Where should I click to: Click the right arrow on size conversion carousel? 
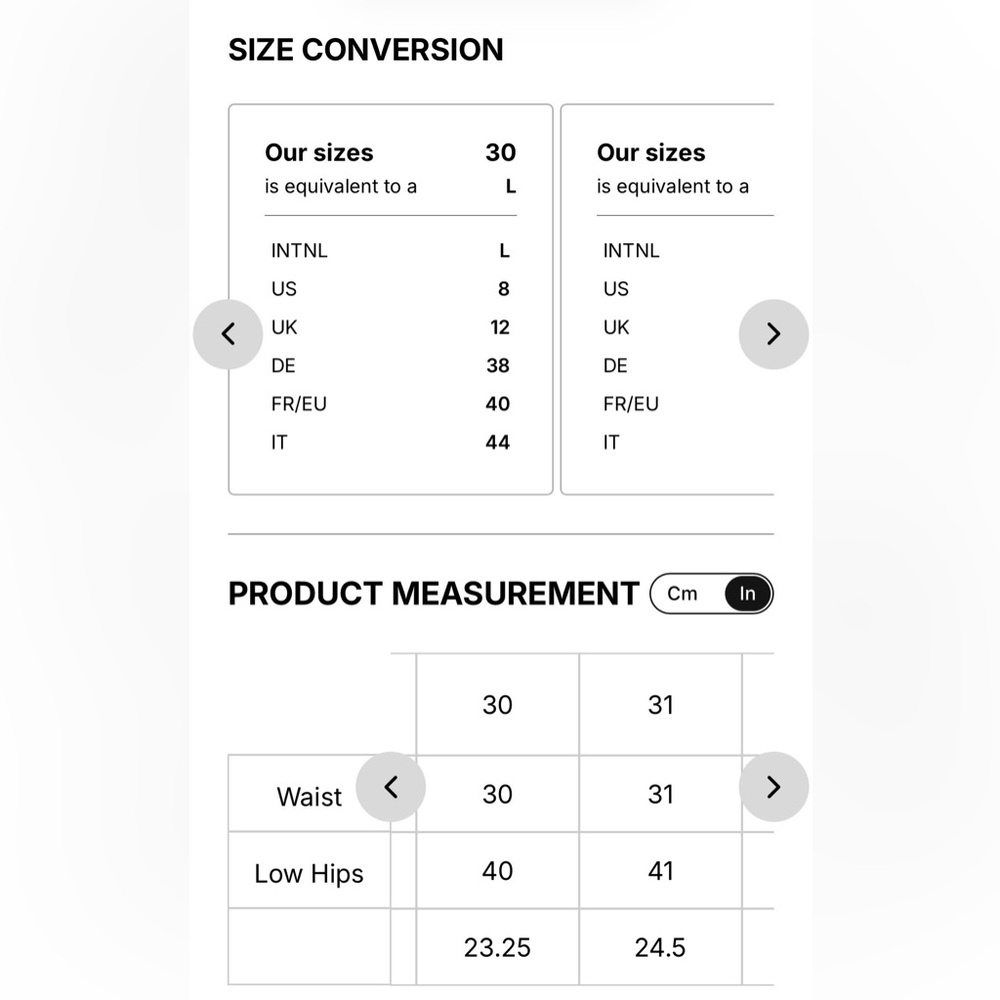[774, 334]
